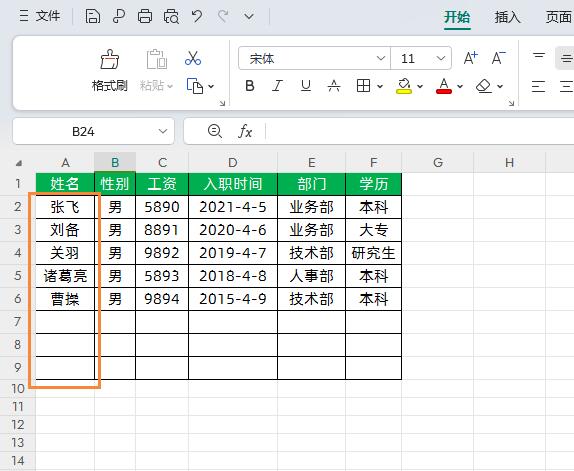This screenshot has width=574, height=471.
Task: Click the Undo arrow
Action: (x=197, y=16)
